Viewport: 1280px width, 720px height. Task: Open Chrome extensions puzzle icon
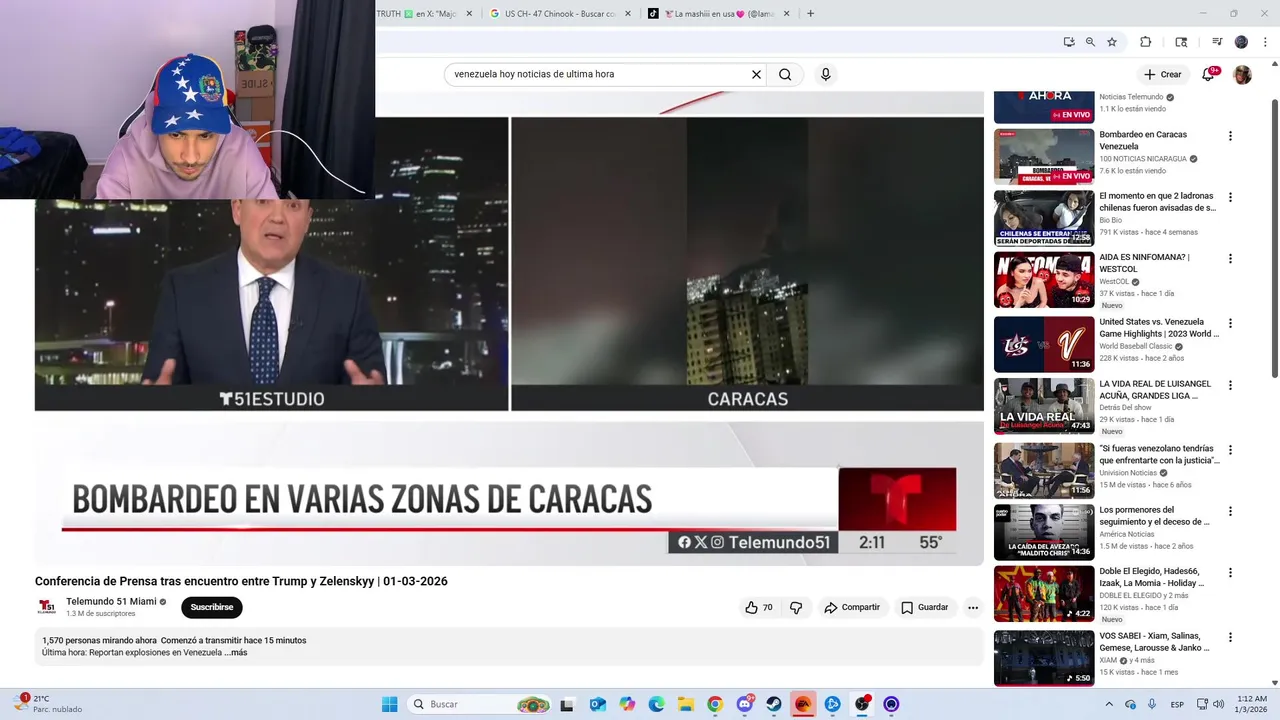(1146, 42)
